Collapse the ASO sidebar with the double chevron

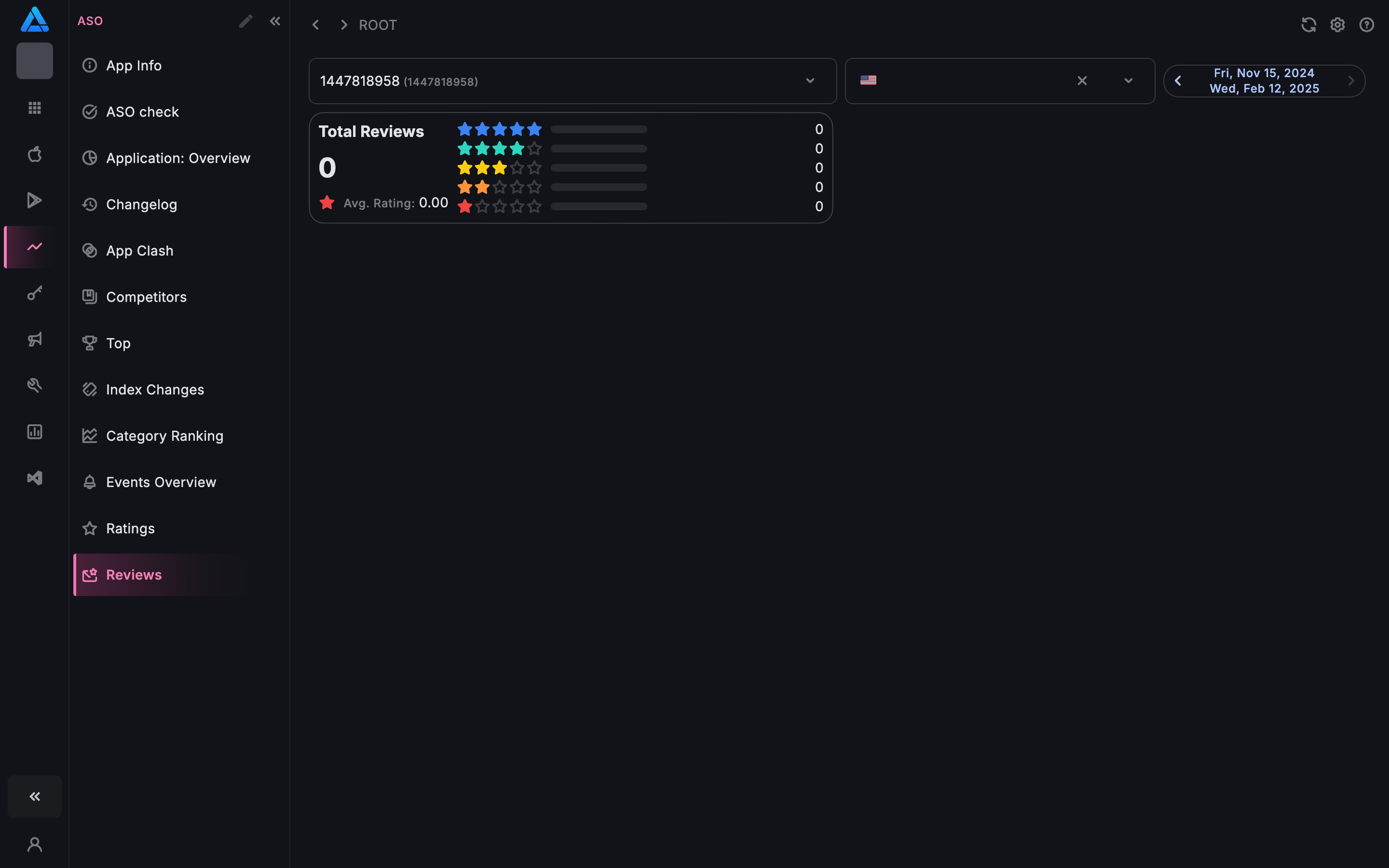tap(275, 21)
